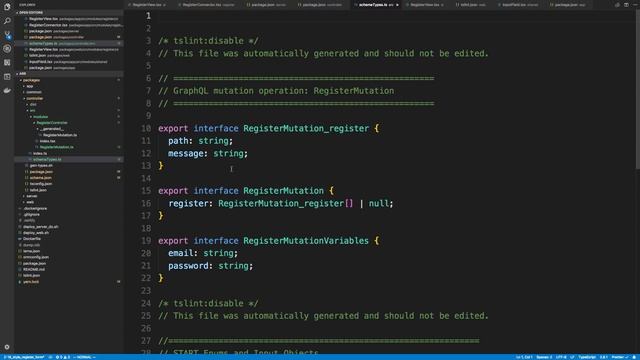Image resolution: width=640 pixels, height=360 pixels.
Task: Switch to the last package.json tab
Action: point(567,5)
